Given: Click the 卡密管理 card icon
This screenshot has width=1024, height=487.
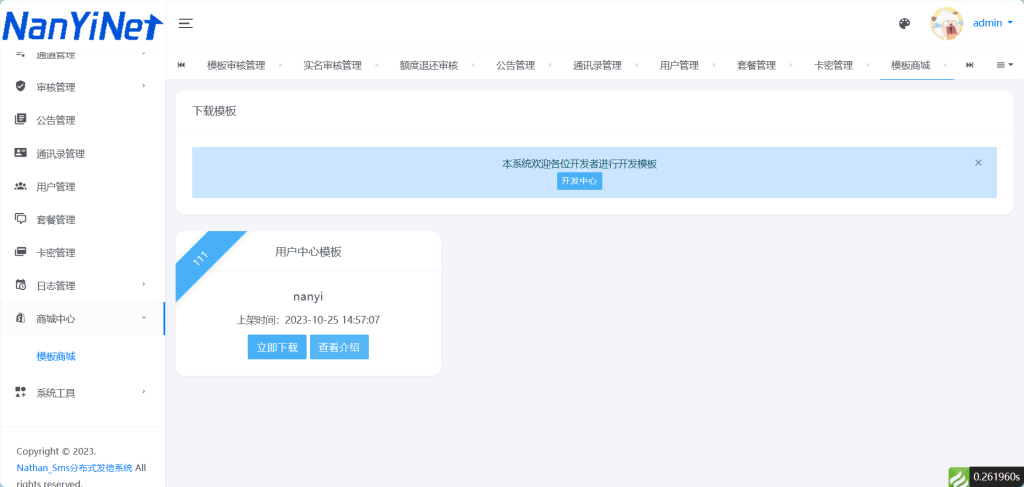Looking at the screenshot, I should pyautogui.click(x=20, y=252).
